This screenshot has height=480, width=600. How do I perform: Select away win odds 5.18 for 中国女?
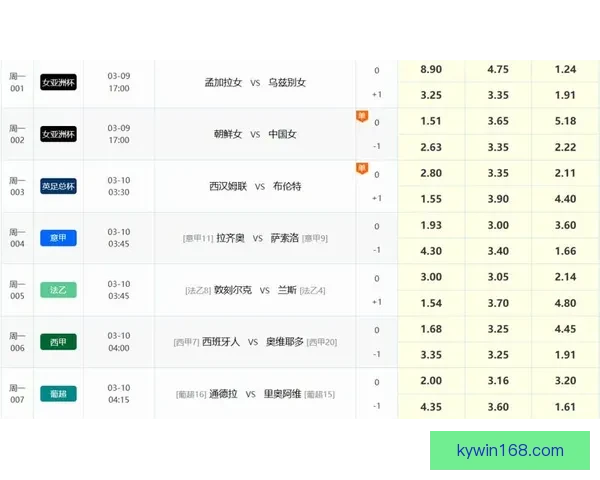click(565, 121)
